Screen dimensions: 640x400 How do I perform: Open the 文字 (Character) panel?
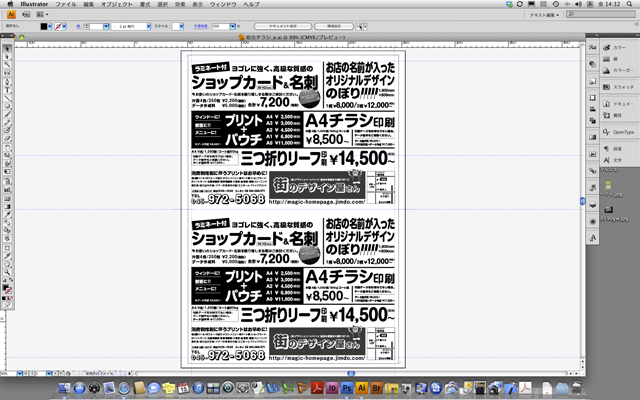pos(613,159)
